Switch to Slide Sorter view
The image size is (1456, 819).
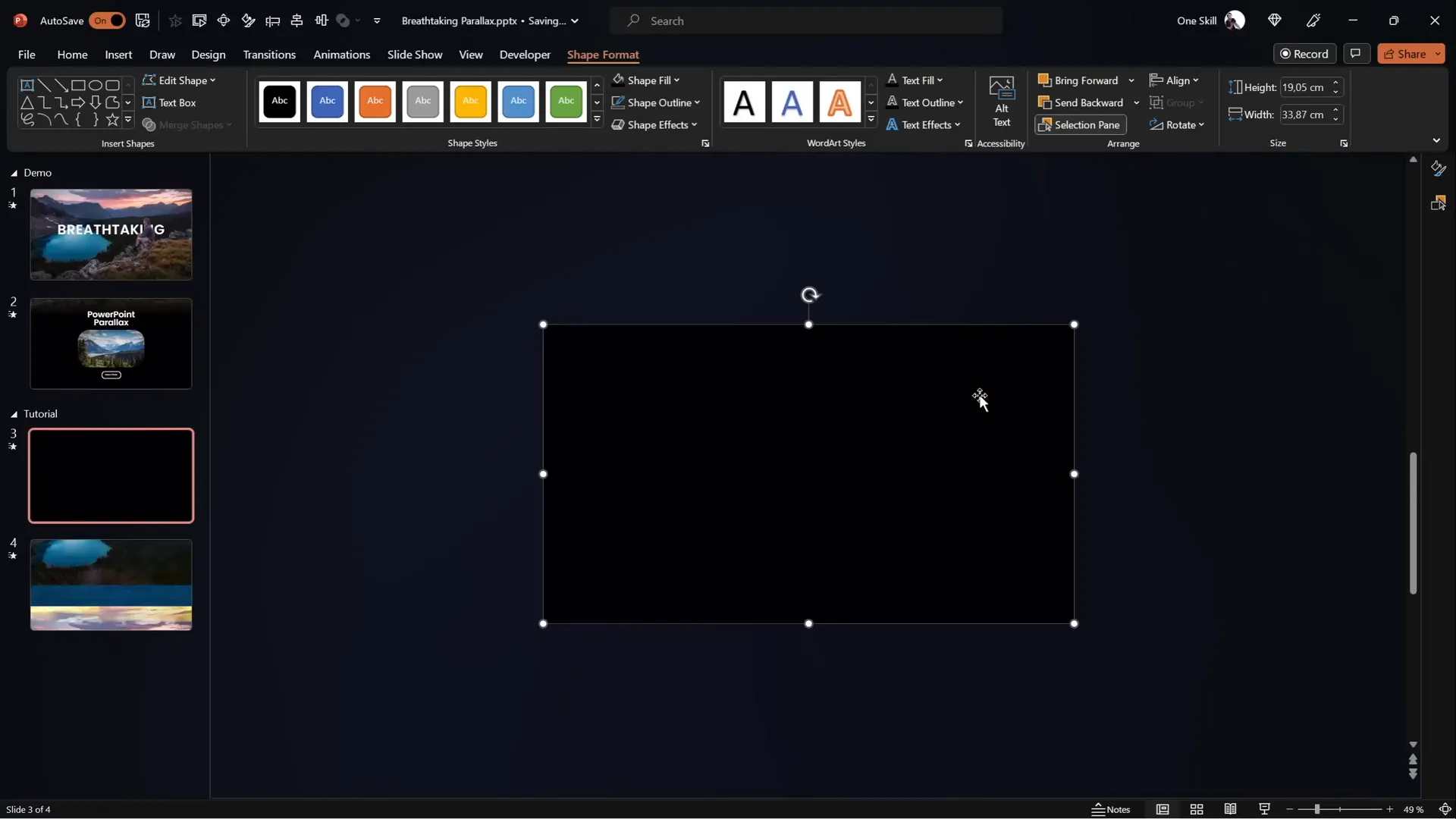[1197, 809]
